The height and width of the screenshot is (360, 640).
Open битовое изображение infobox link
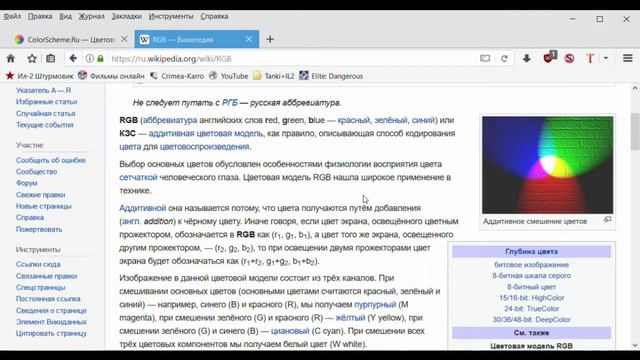[x=531, y=265]
